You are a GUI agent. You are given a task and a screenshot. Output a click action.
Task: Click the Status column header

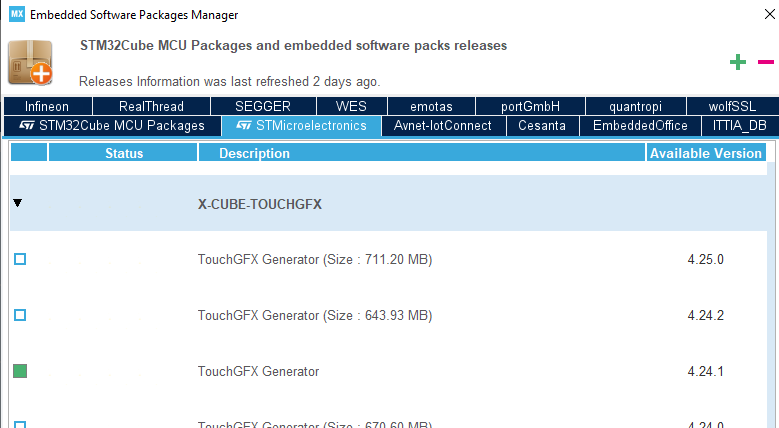coord(123,153)
